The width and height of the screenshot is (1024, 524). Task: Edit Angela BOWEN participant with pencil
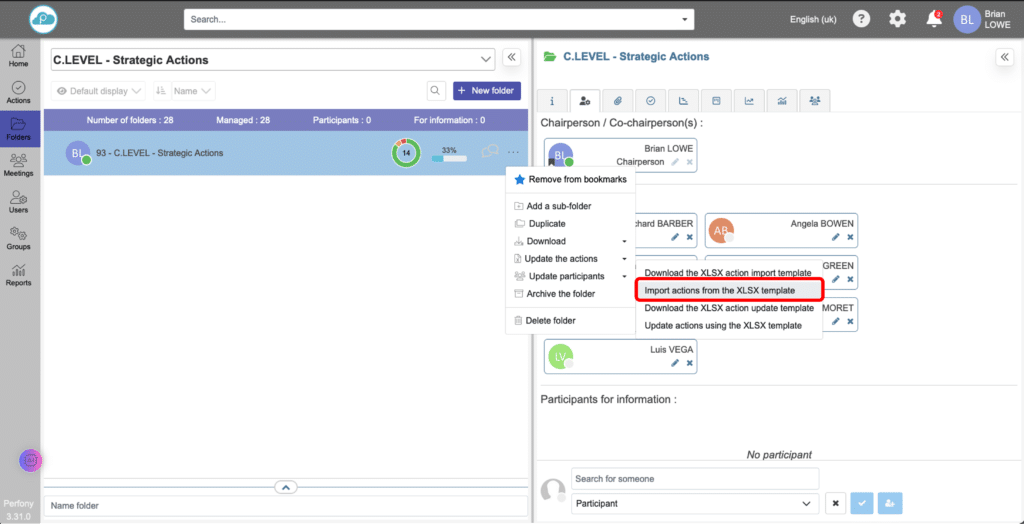tap(834, 237)
